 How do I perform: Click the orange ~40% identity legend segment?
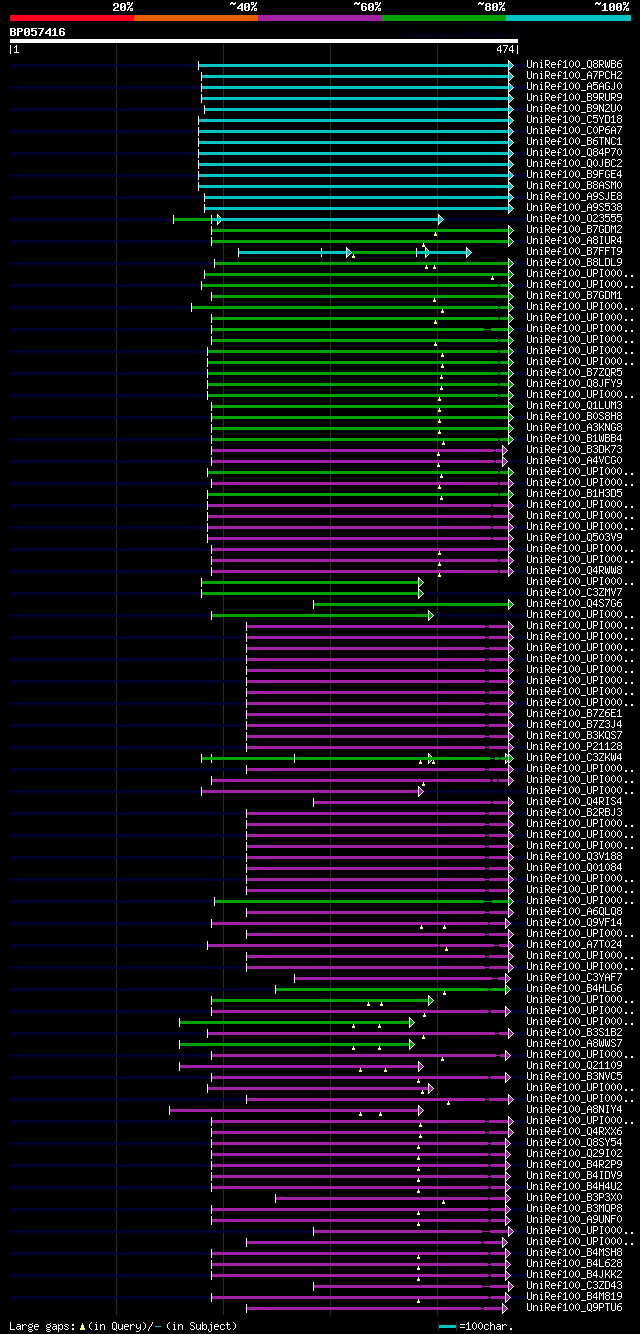tap(195, 18)
